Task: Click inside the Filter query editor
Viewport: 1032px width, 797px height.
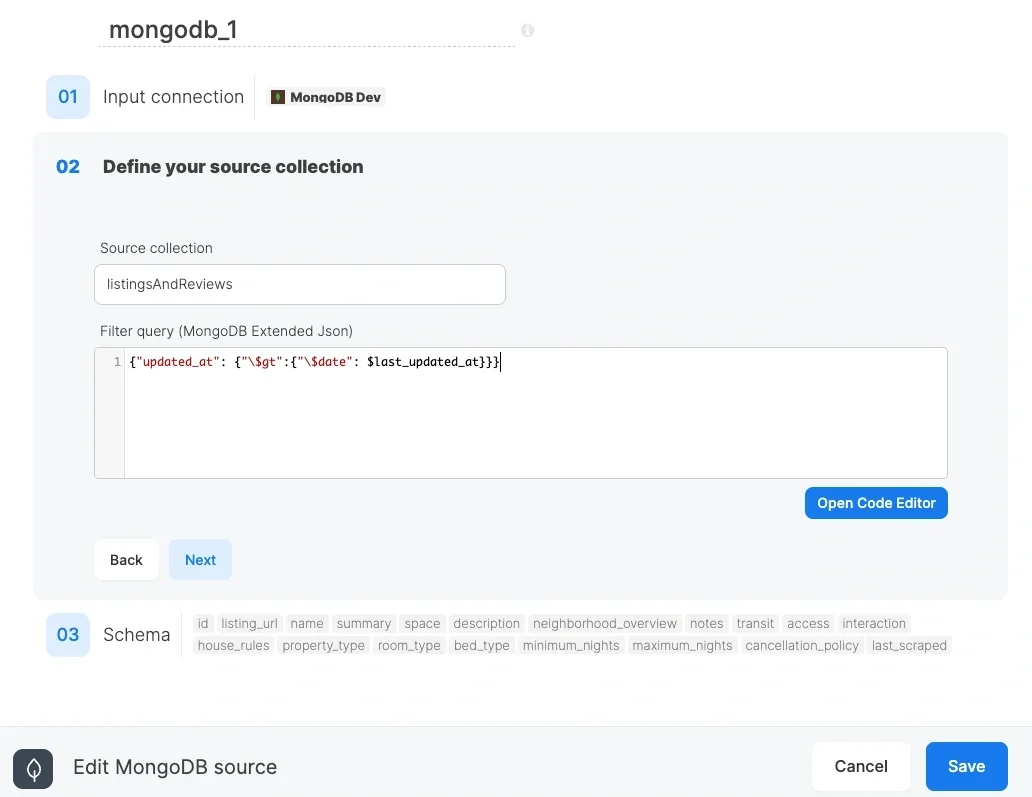Action: click(x=535, y=413)
